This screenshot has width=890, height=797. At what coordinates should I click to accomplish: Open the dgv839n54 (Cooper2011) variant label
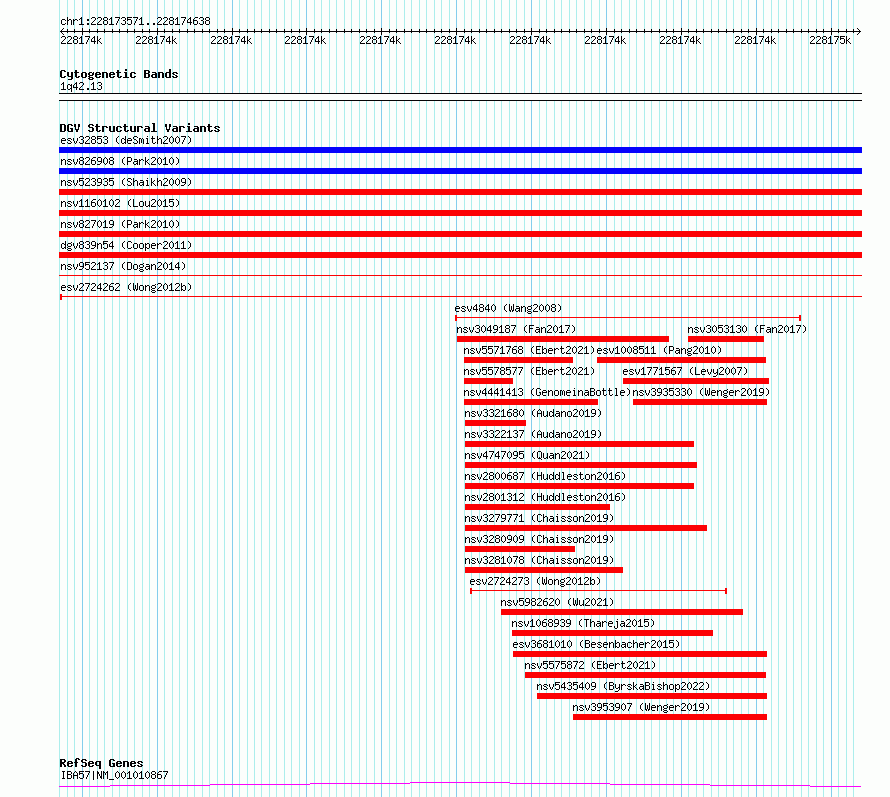click(x=126, y=245)
